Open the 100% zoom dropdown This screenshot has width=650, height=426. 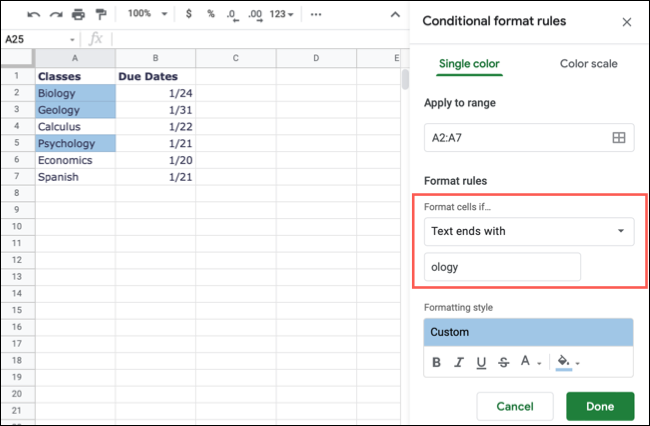click(x=145, y=15)
